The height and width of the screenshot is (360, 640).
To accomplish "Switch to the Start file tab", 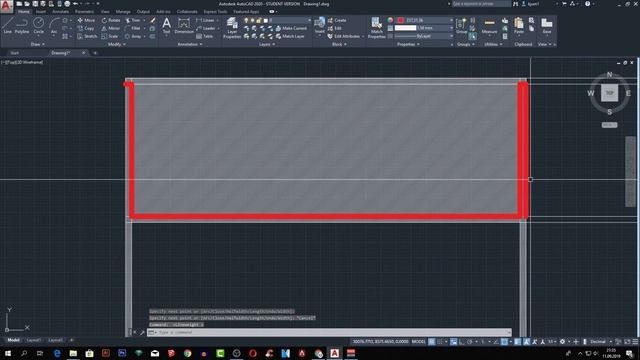I will [15, 53].
